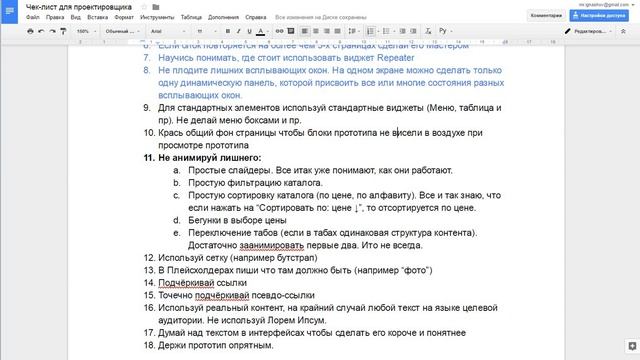The height and width of the screenshot is (360, 640).
Task: Open the Вставка menu
Action: click(x=98, y=17)
